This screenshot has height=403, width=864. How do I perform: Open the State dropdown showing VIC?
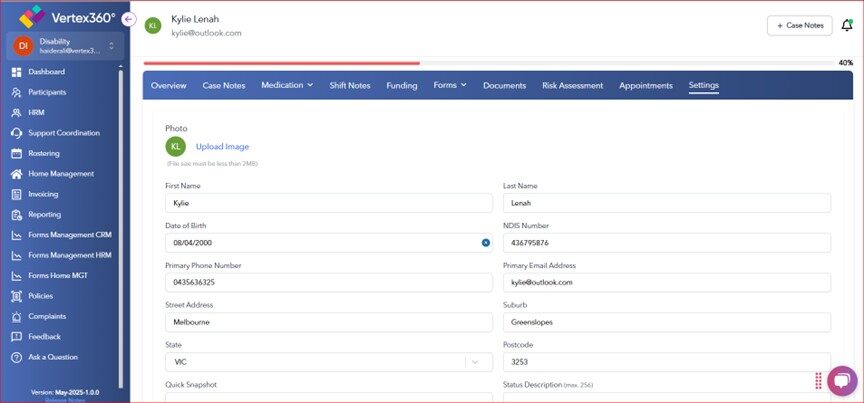329,362
